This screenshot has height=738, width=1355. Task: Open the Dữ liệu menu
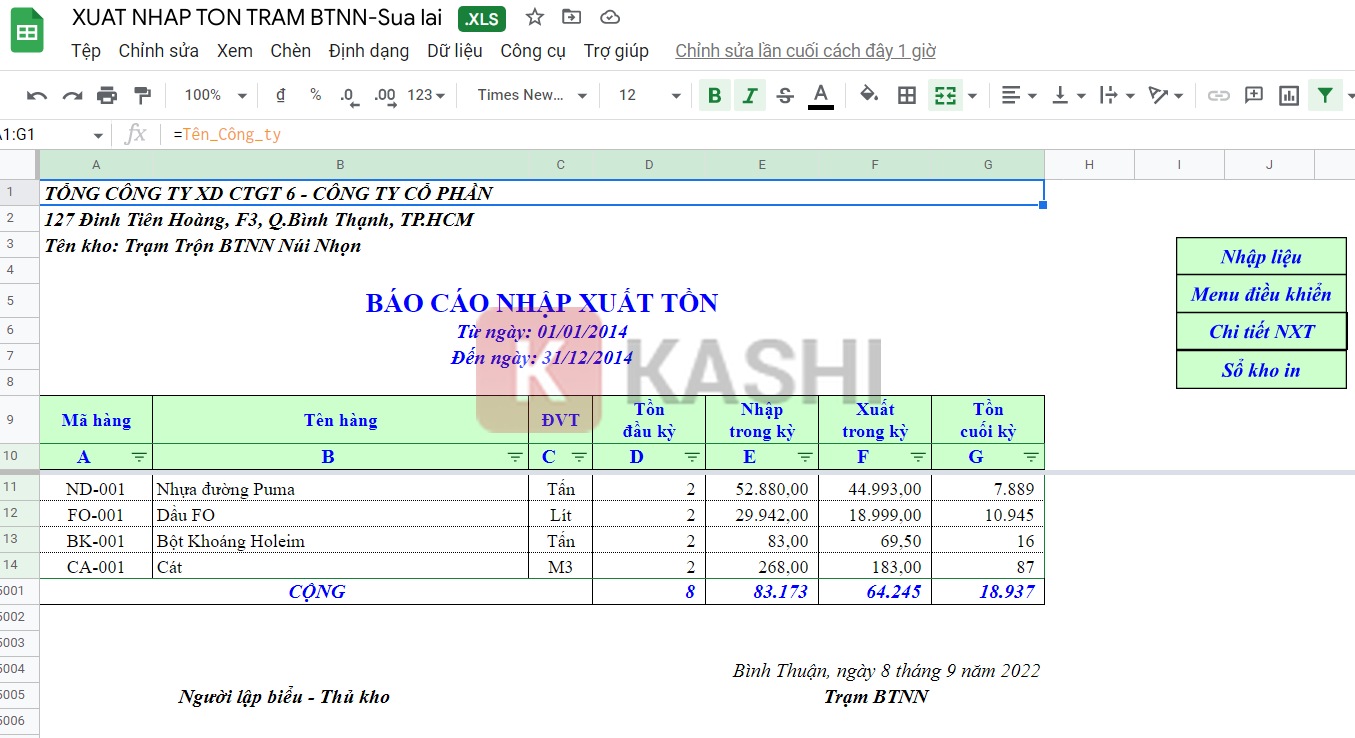pyautogui.click(x=455, y=50)
